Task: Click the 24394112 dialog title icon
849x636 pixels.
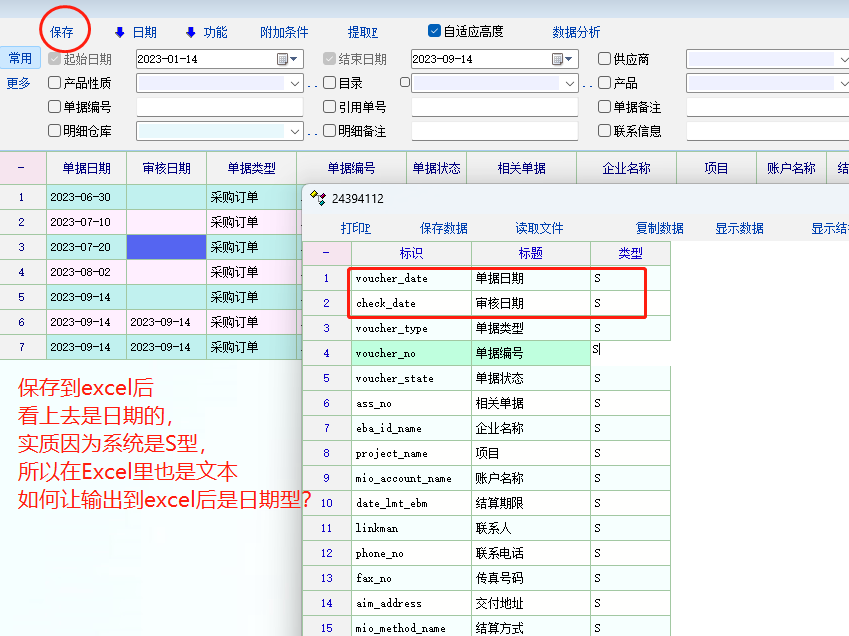Action: [318, 198]
